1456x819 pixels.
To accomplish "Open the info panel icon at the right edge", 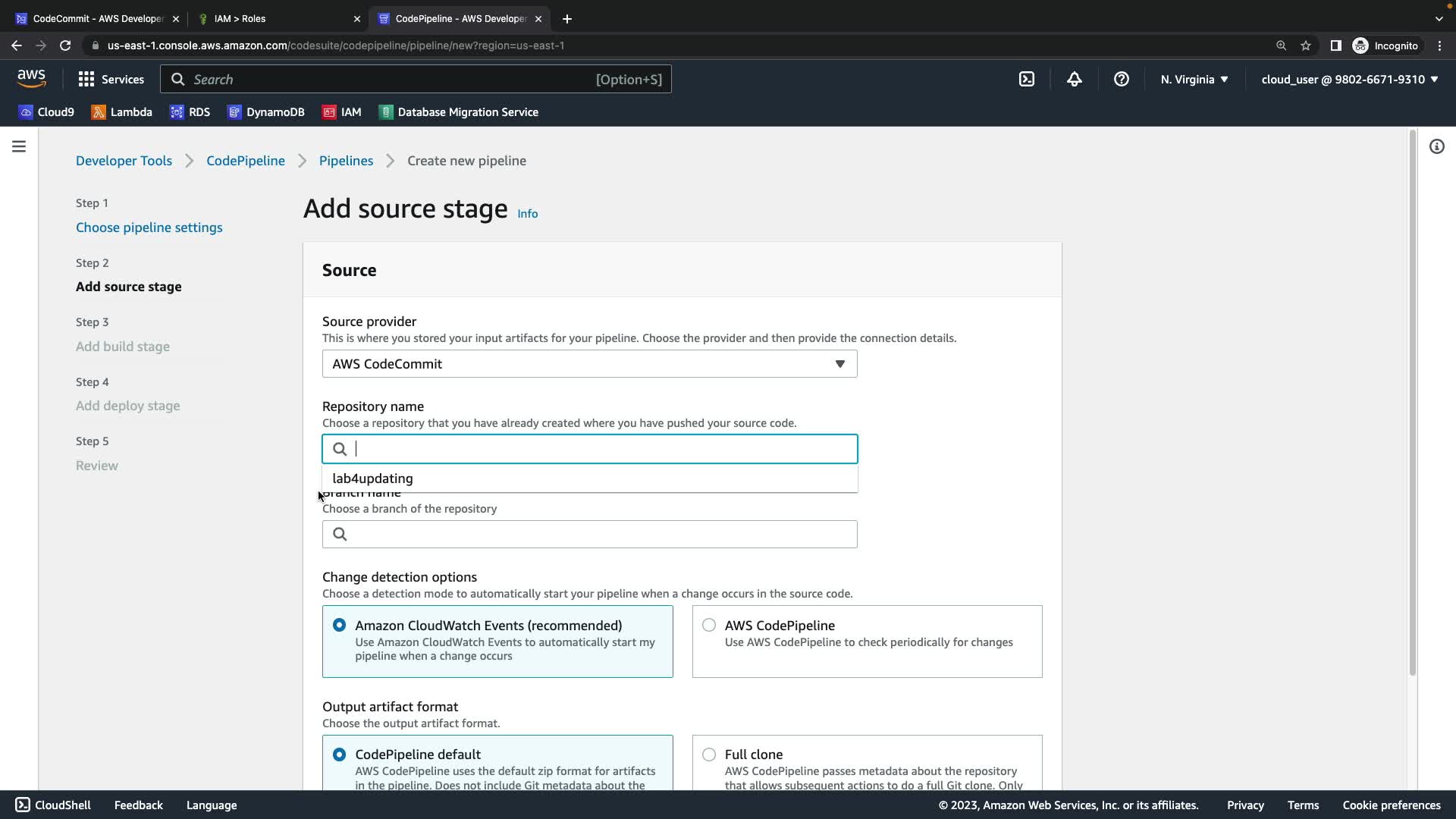I will [x=1437, y=146].
